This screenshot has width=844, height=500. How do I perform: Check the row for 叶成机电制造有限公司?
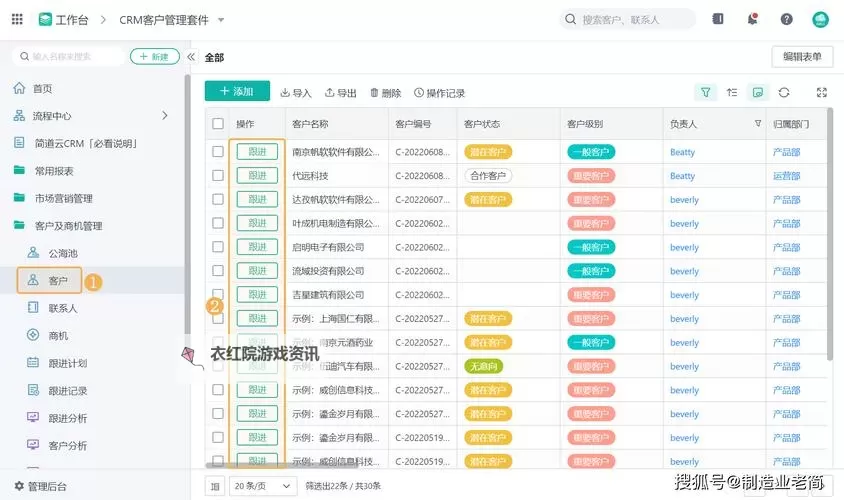point(218,223)
